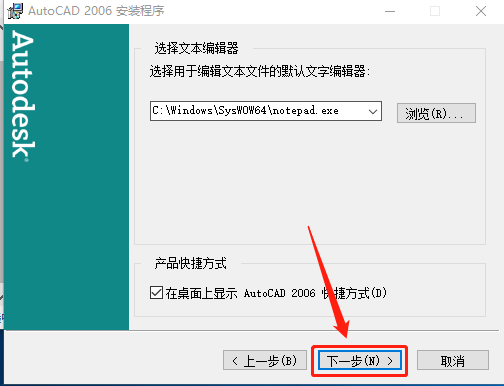504x386 pixels.
Task: Go back with the 上一步(B) button
Action: 265,360
